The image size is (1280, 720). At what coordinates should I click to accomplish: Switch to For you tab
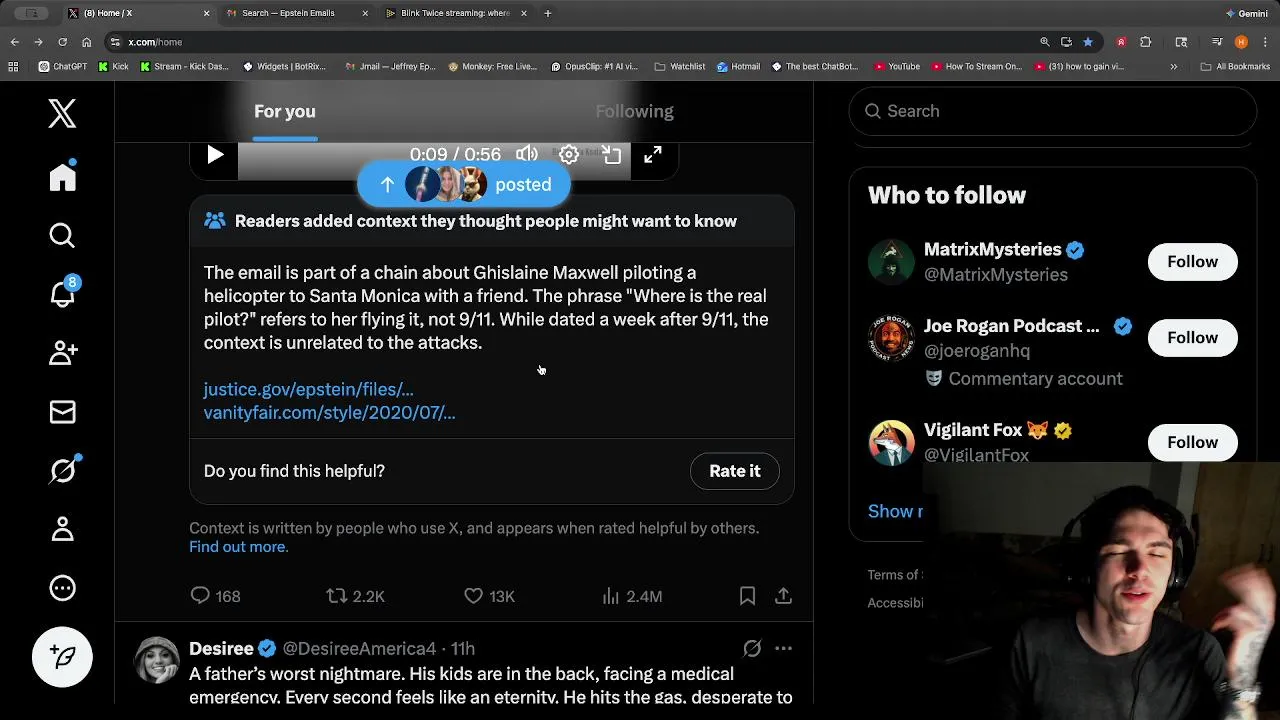point(284,111)
